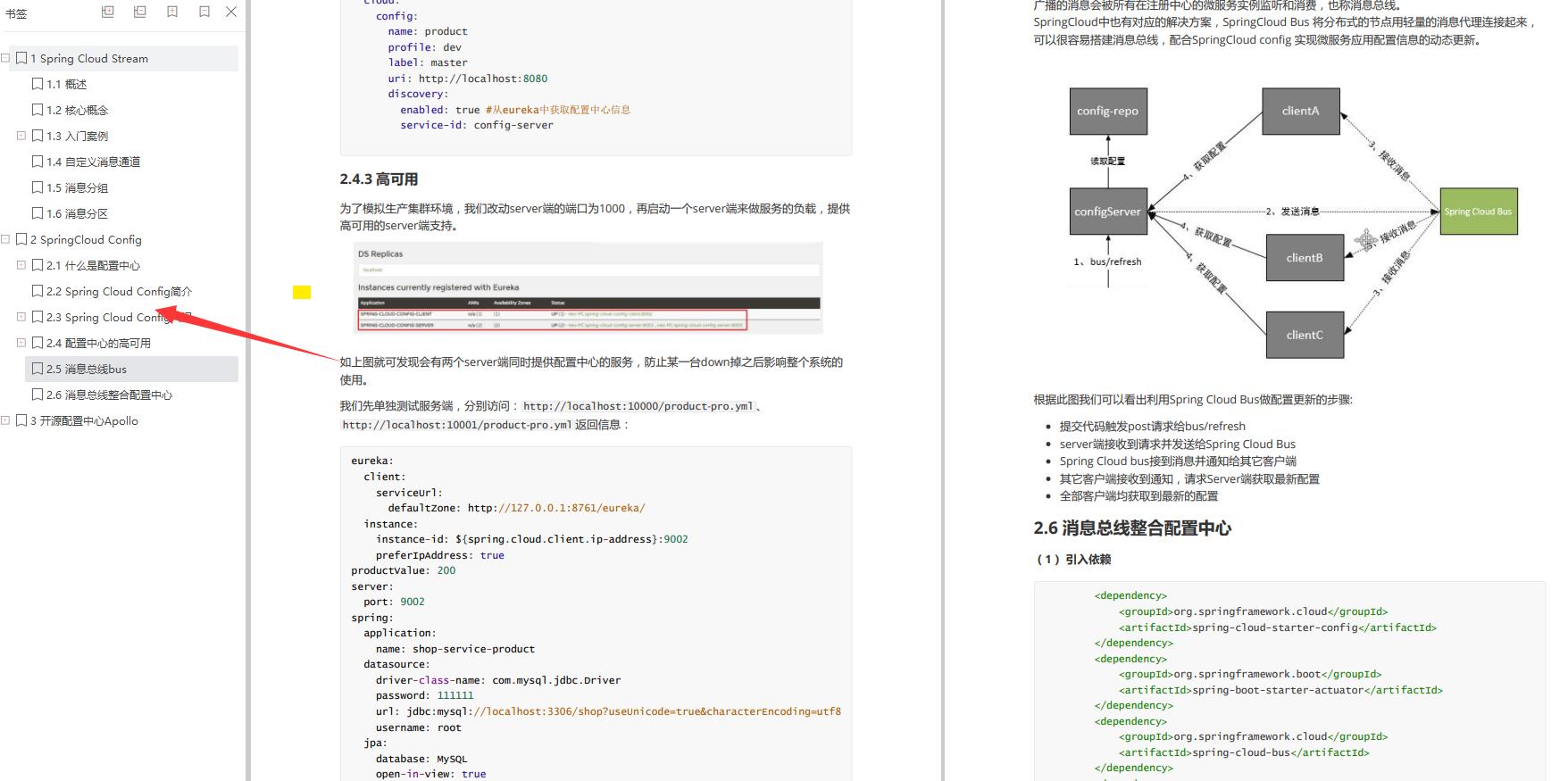
Task: Go to bookmark '1.4 自定义消息通道'
Action: (x=94, y=162)
